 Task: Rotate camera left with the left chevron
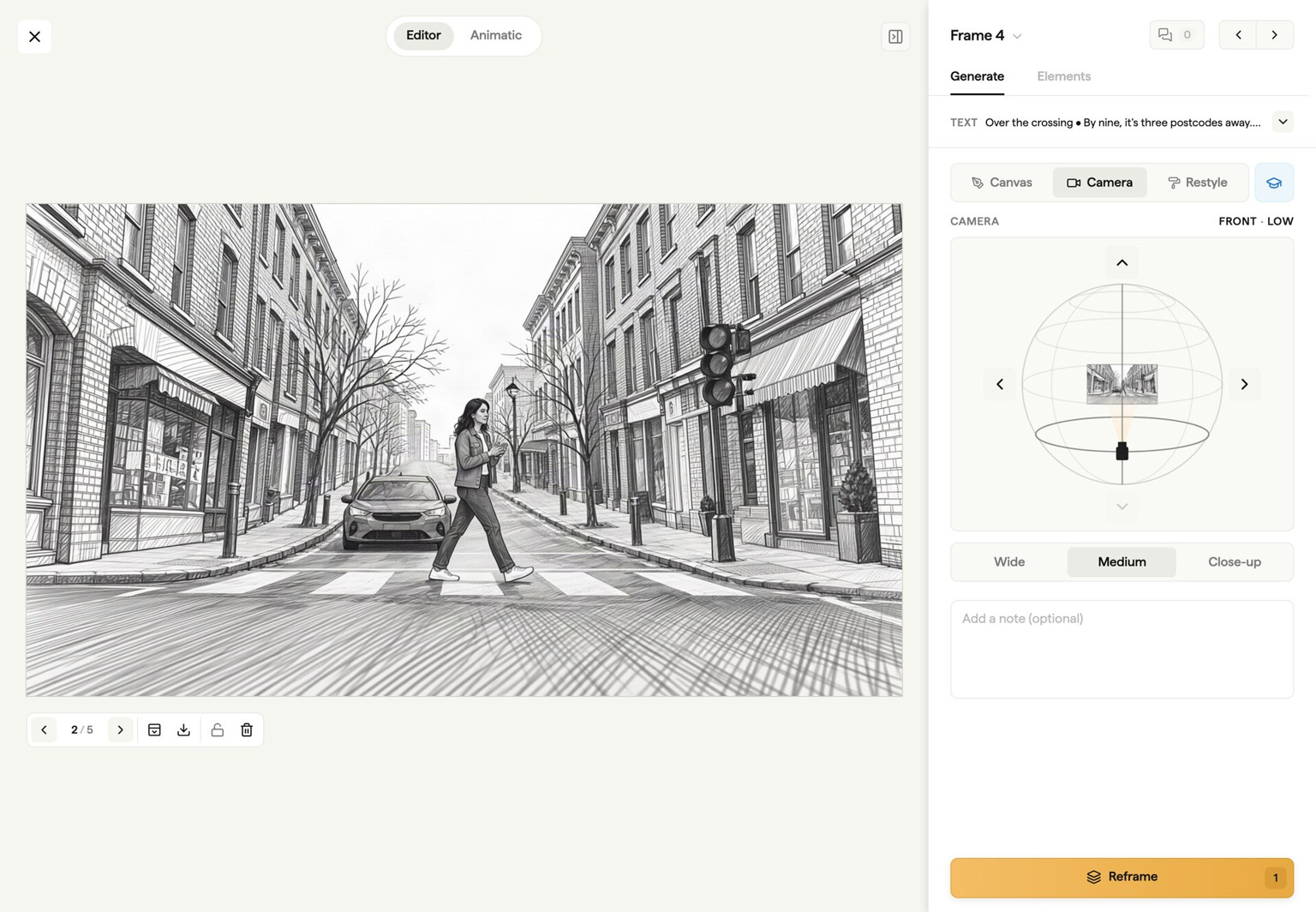tap(999, 384)
